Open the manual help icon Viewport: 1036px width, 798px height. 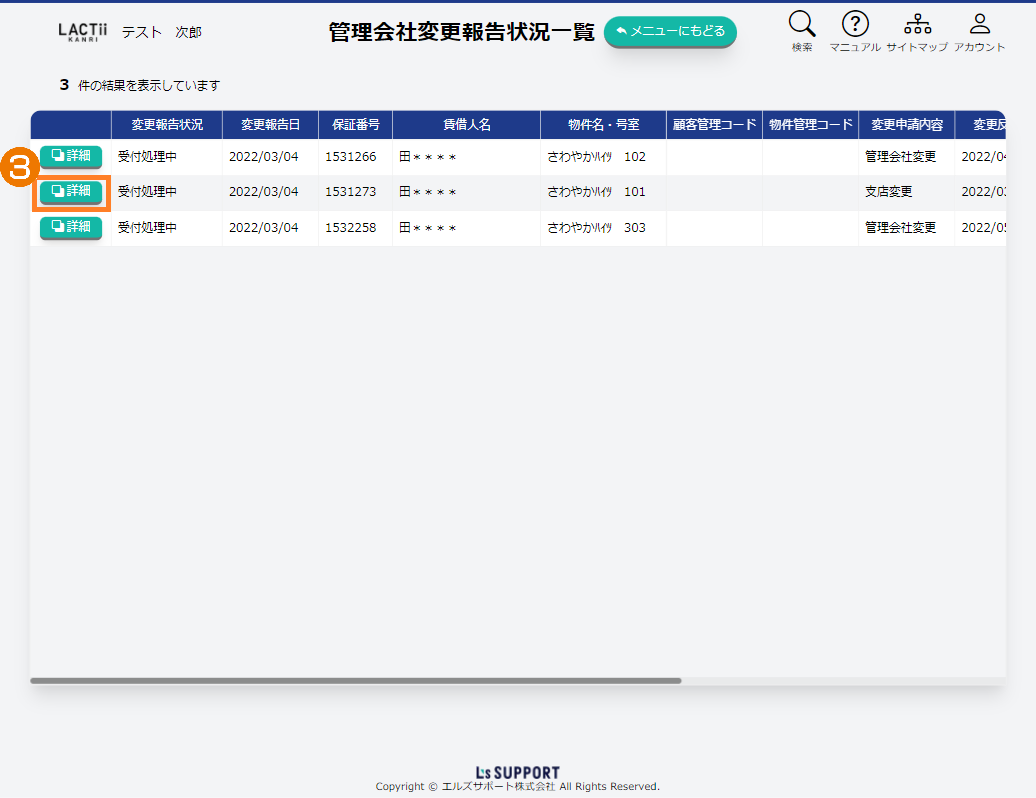[855, 25]
